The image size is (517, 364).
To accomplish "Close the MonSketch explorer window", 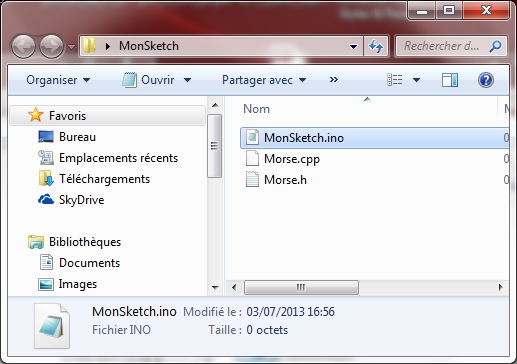I will [486, 11].
